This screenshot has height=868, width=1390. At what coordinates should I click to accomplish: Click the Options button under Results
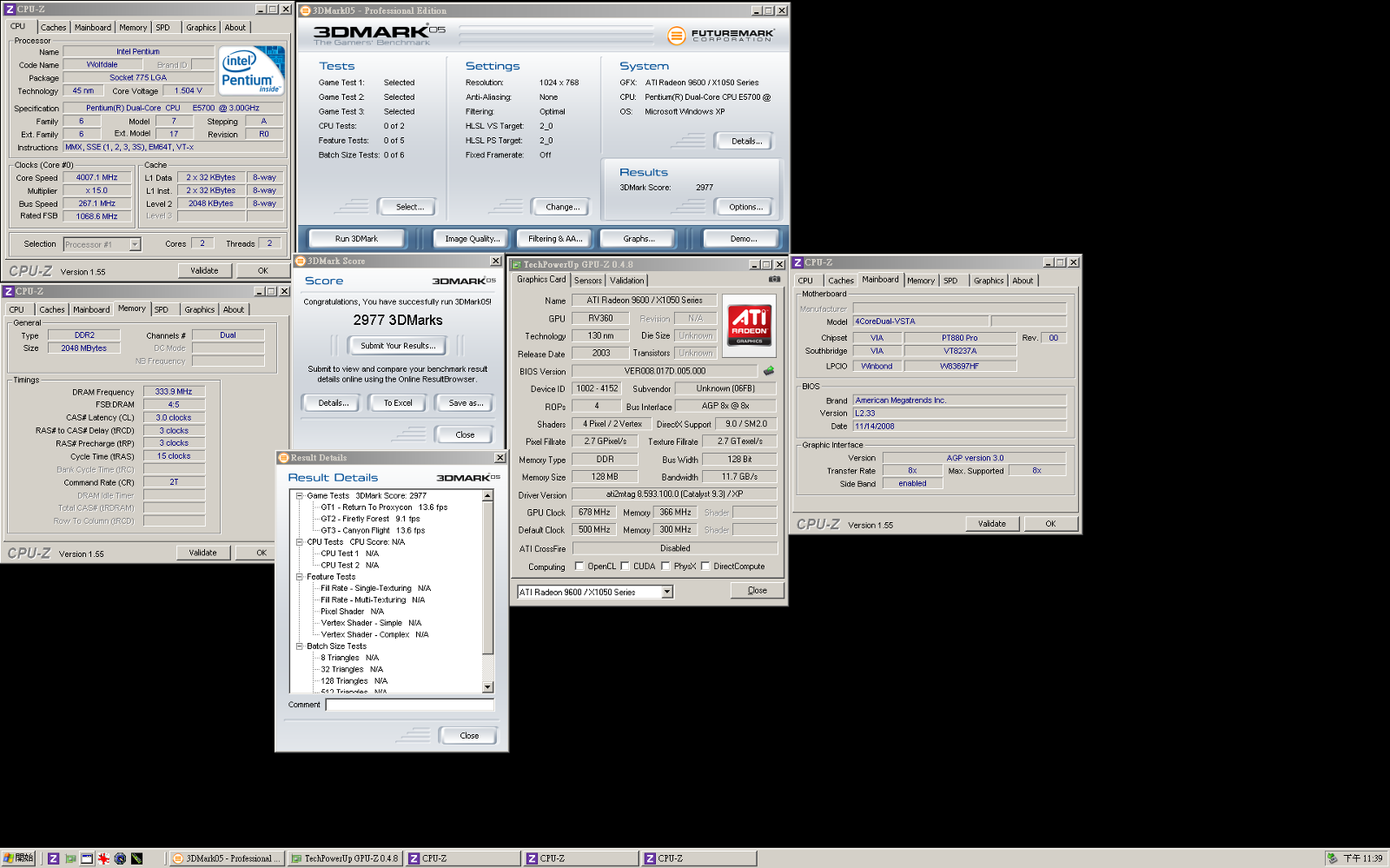click(x=746, y=208)
